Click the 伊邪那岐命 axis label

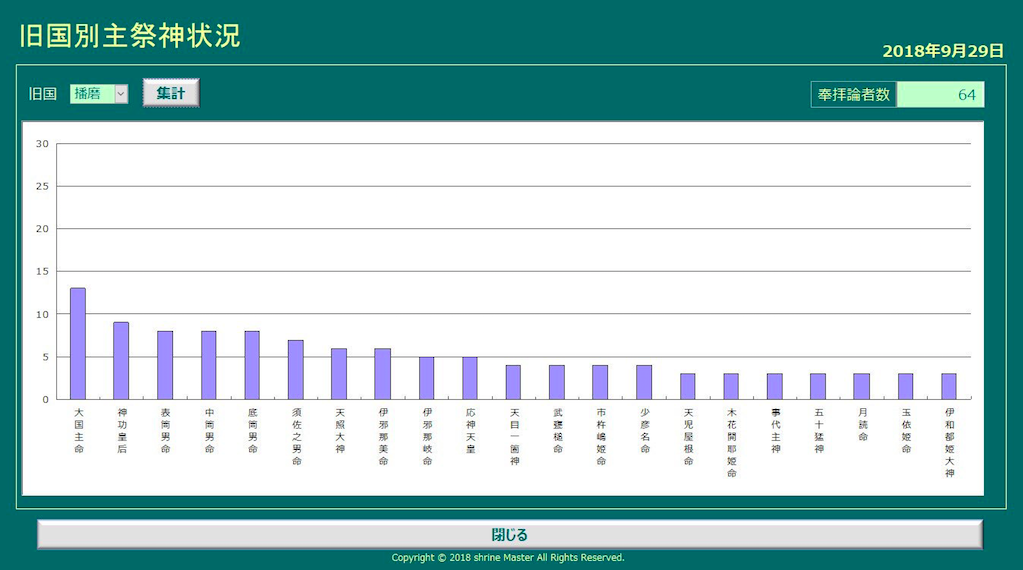pos(427,436)
